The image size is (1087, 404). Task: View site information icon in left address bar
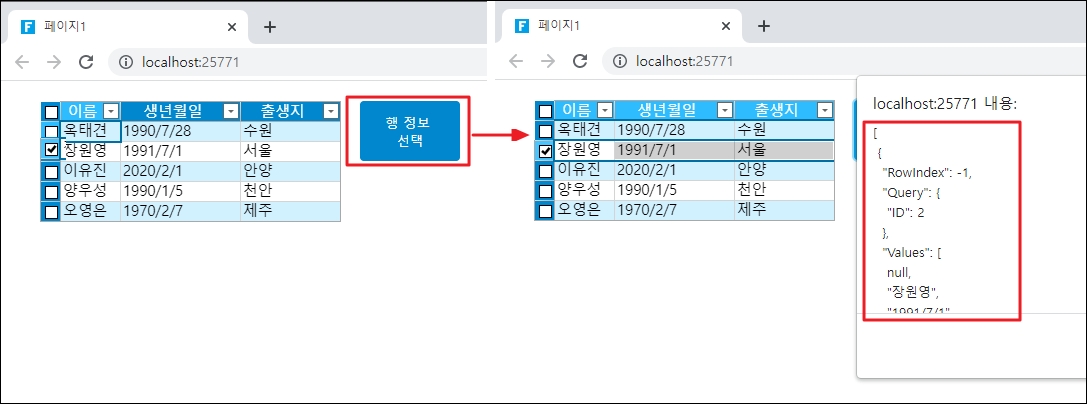(126, 62)
